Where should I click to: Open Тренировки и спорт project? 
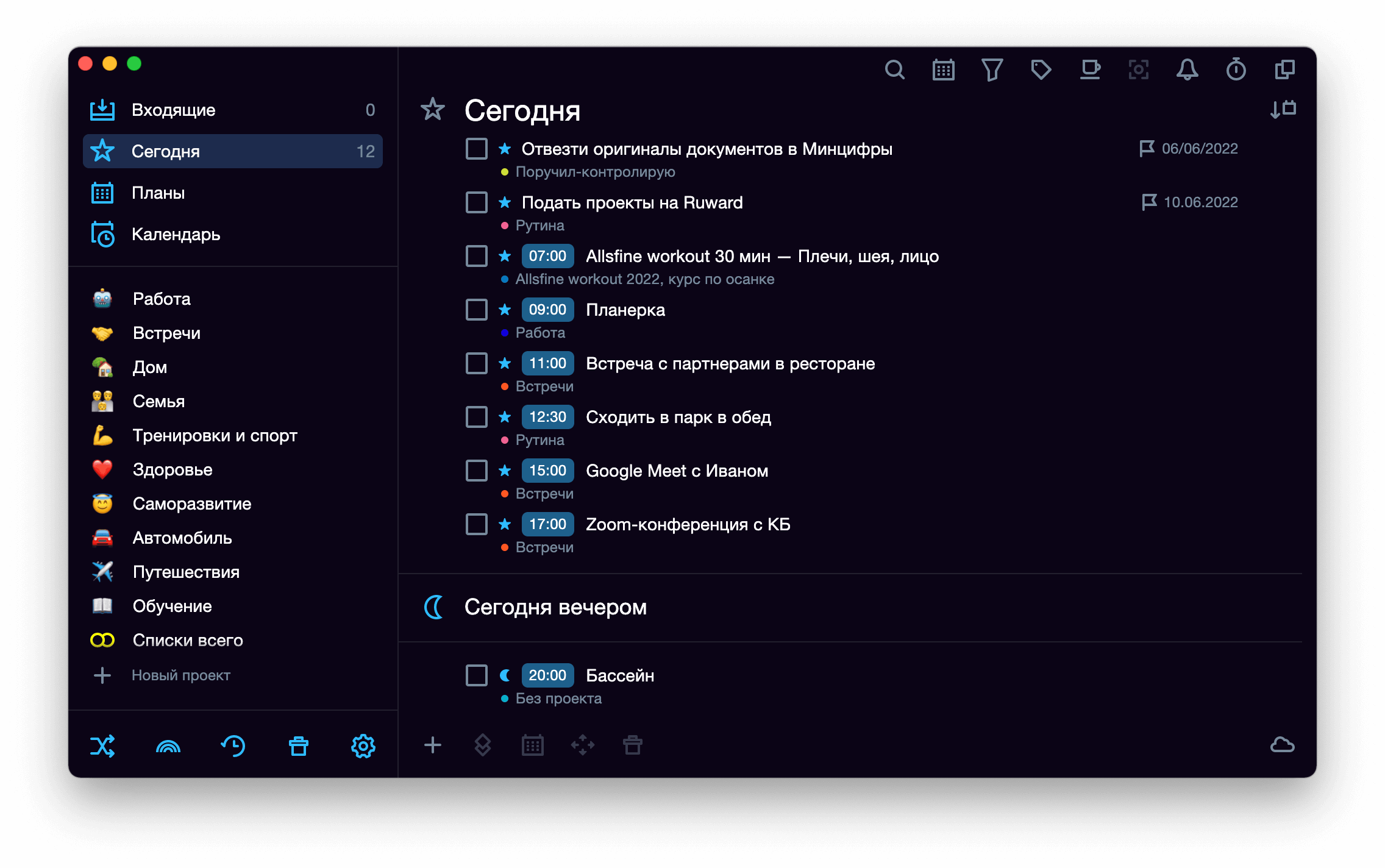[233, 435]
